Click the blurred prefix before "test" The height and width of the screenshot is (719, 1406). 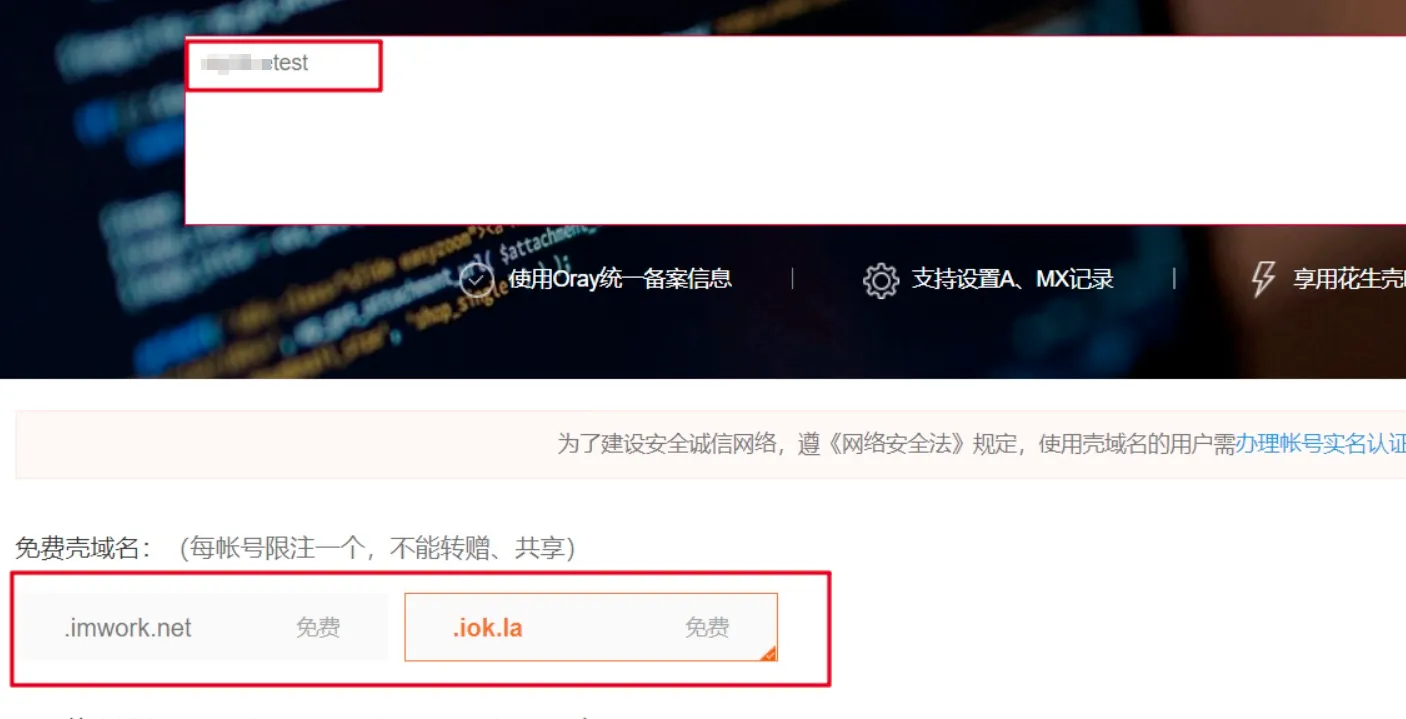[235, 64]
